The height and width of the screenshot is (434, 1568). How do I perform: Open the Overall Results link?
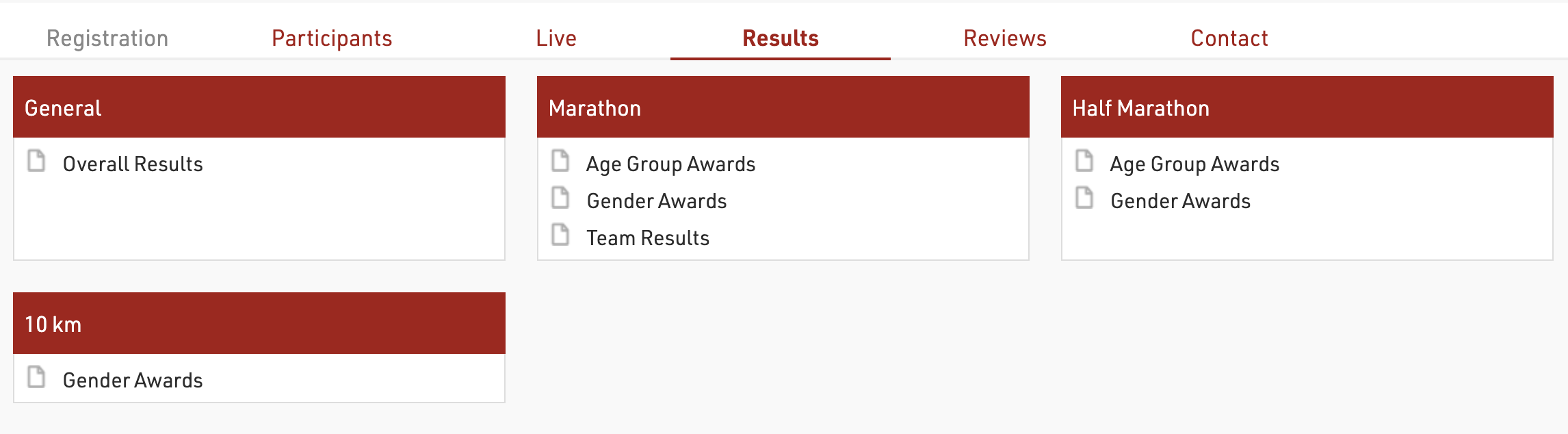pyautogui.click(x=133, y=164)
